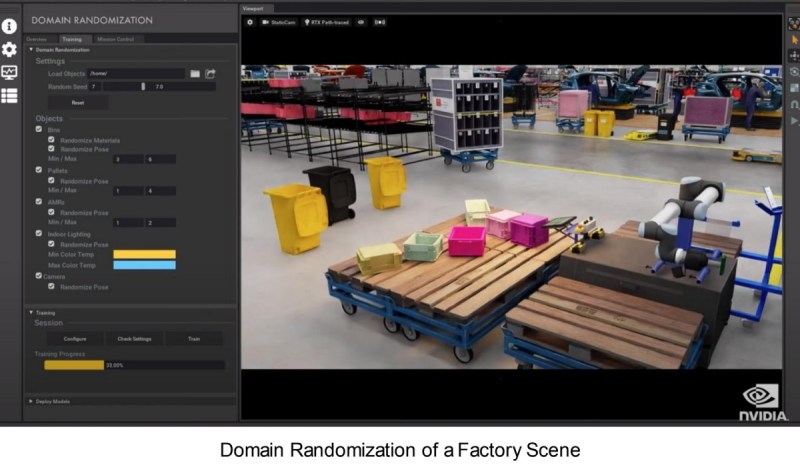Open the list view icon in sidebar
The image size is (800, 465).
(x=9, y=95)
